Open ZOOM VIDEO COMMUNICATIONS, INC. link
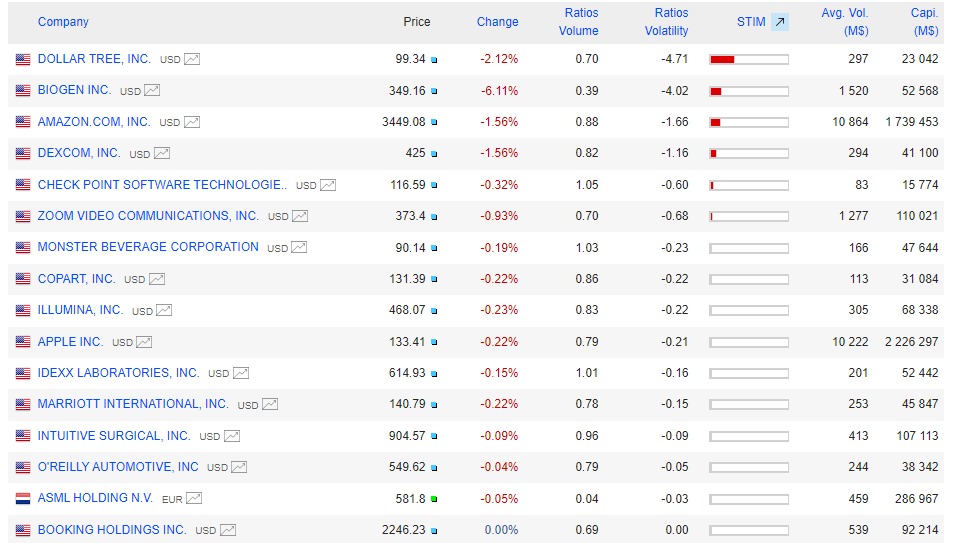960x543 pixels. 148,215
